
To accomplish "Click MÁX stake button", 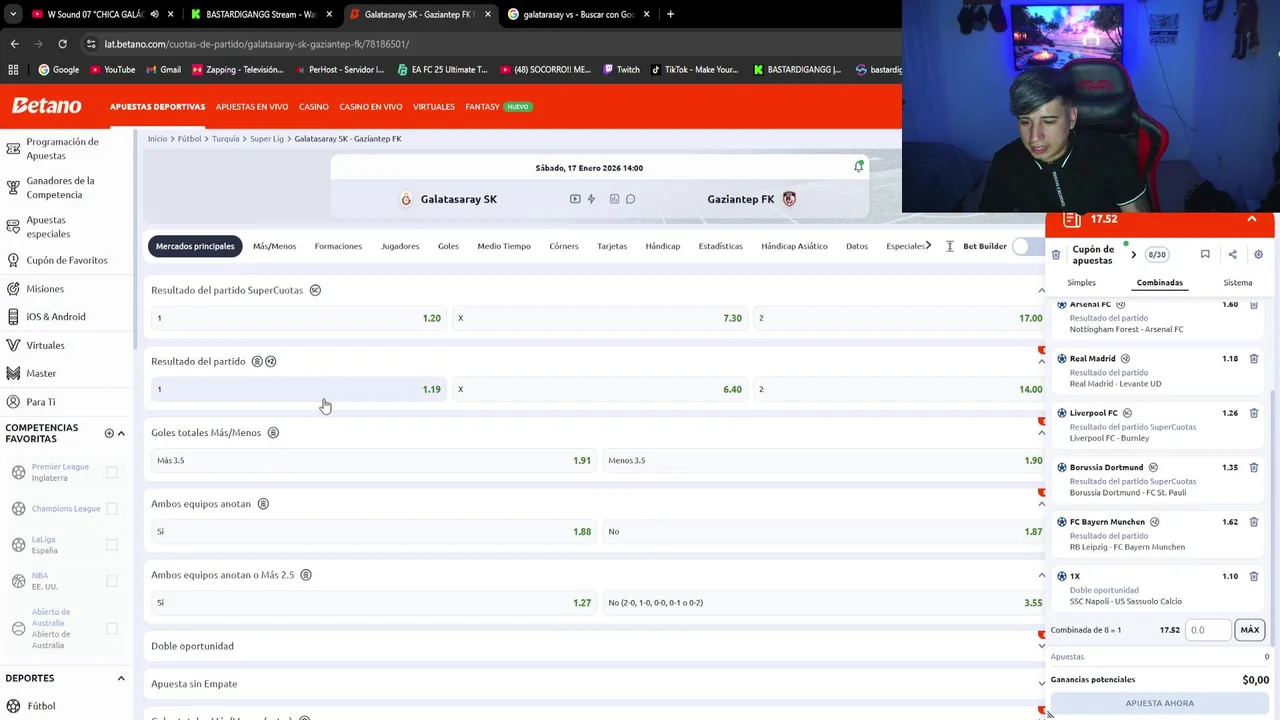I will (x=1250, y=630).
